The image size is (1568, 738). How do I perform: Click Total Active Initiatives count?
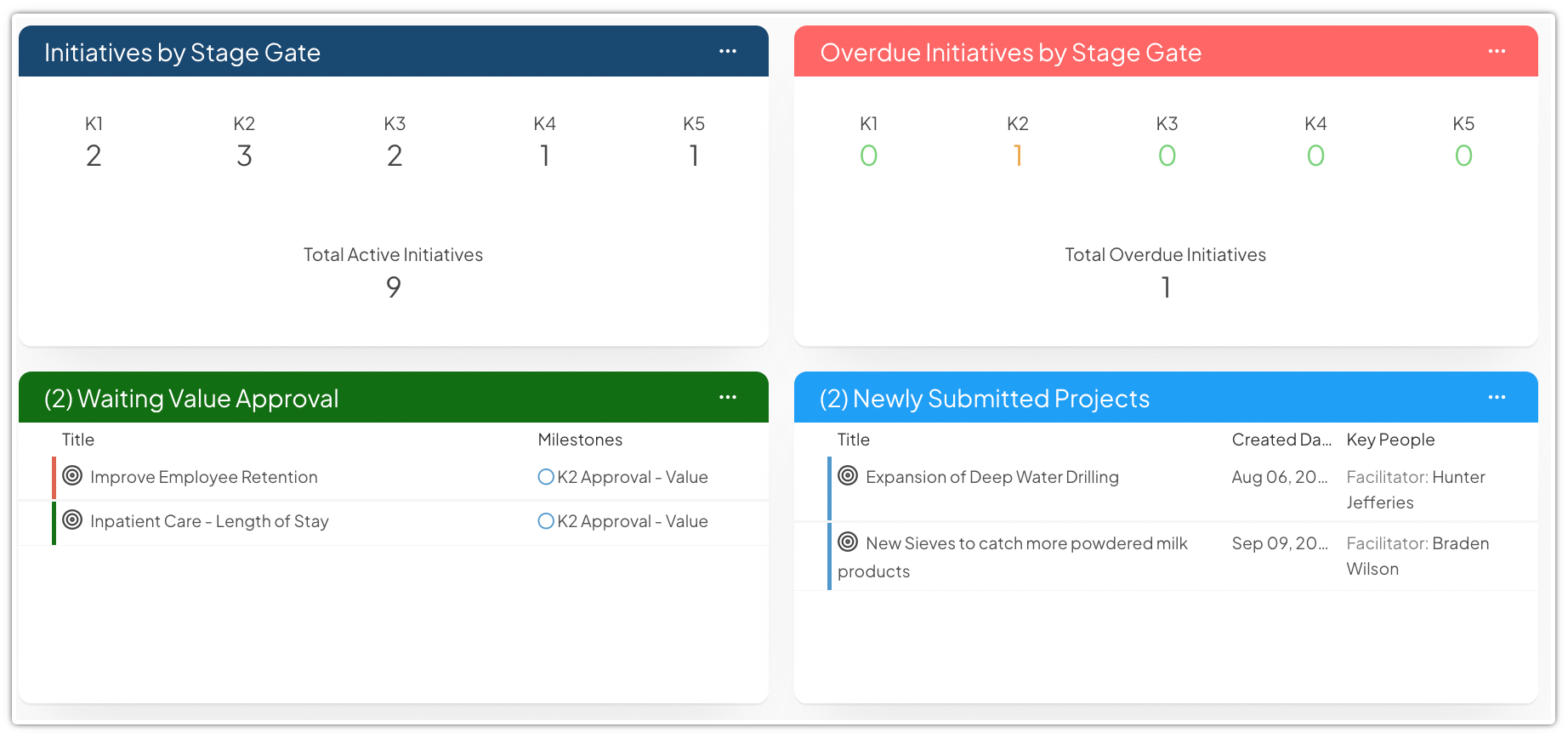click(x=393, y=287)
